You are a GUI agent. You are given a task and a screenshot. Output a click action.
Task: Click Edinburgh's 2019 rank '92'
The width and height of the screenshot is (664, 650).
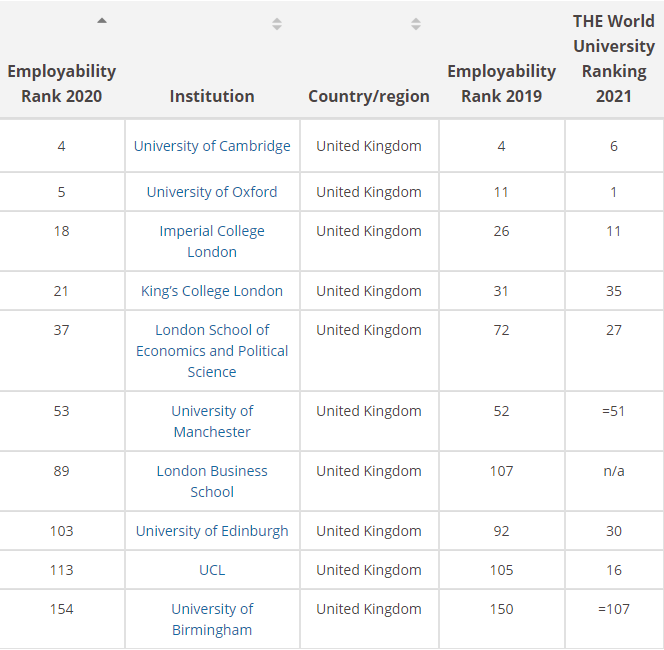click(x=501, y=531)
